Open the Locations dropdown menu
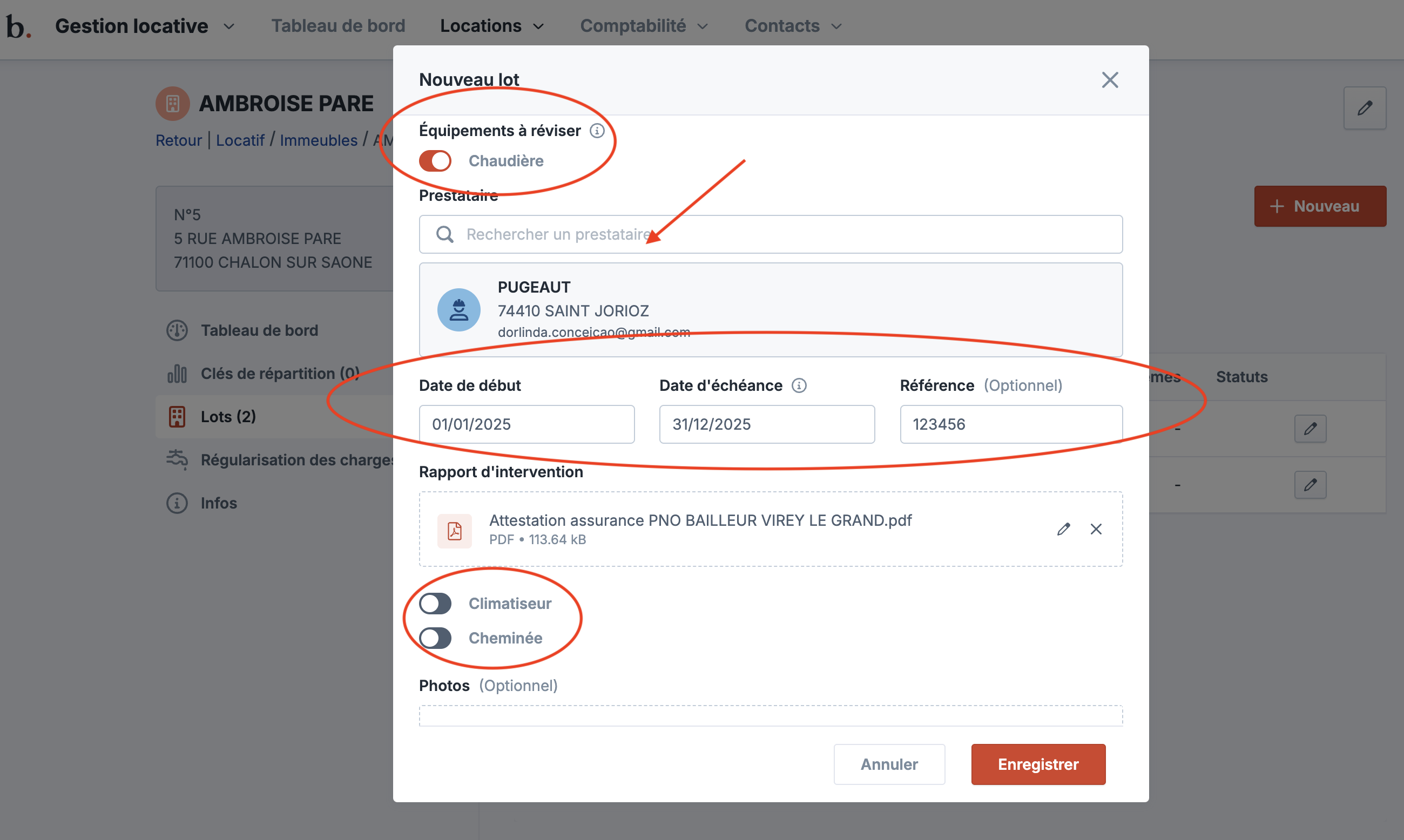Viewport: 1404px width, 840px height. click(x=491, y=26)
